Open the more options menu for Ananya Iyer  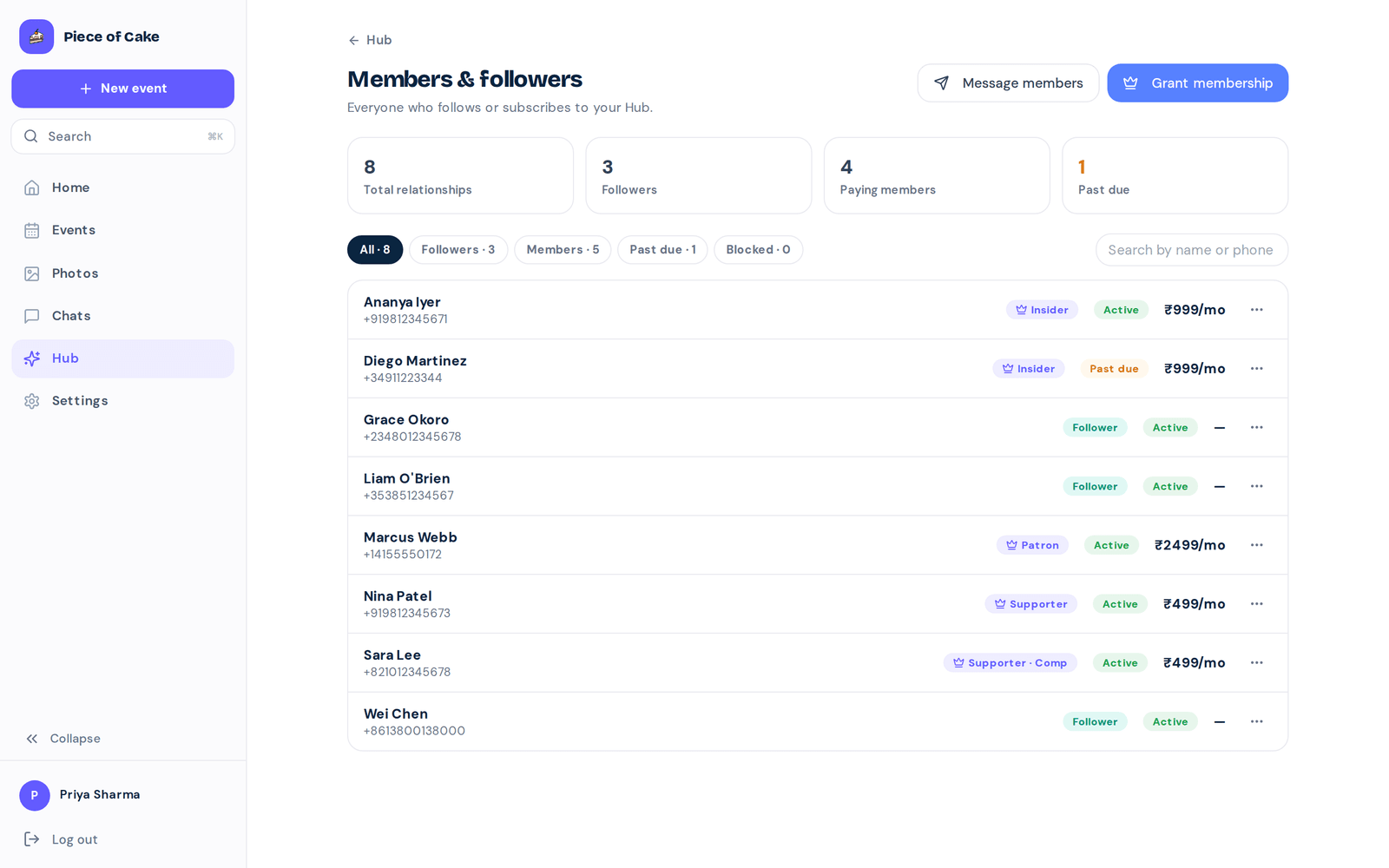coord(1257,310)
